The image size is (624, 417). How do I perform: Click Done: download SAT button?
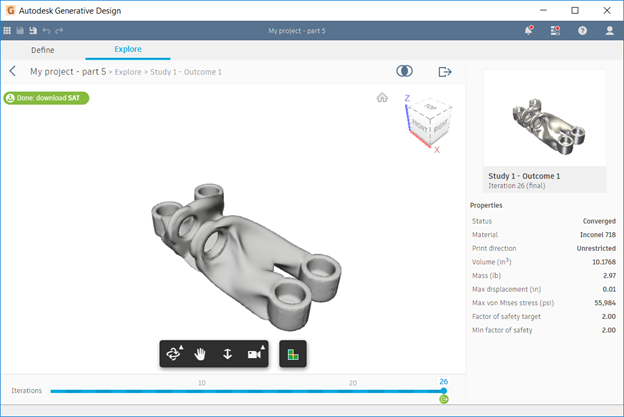coord(46,98)
